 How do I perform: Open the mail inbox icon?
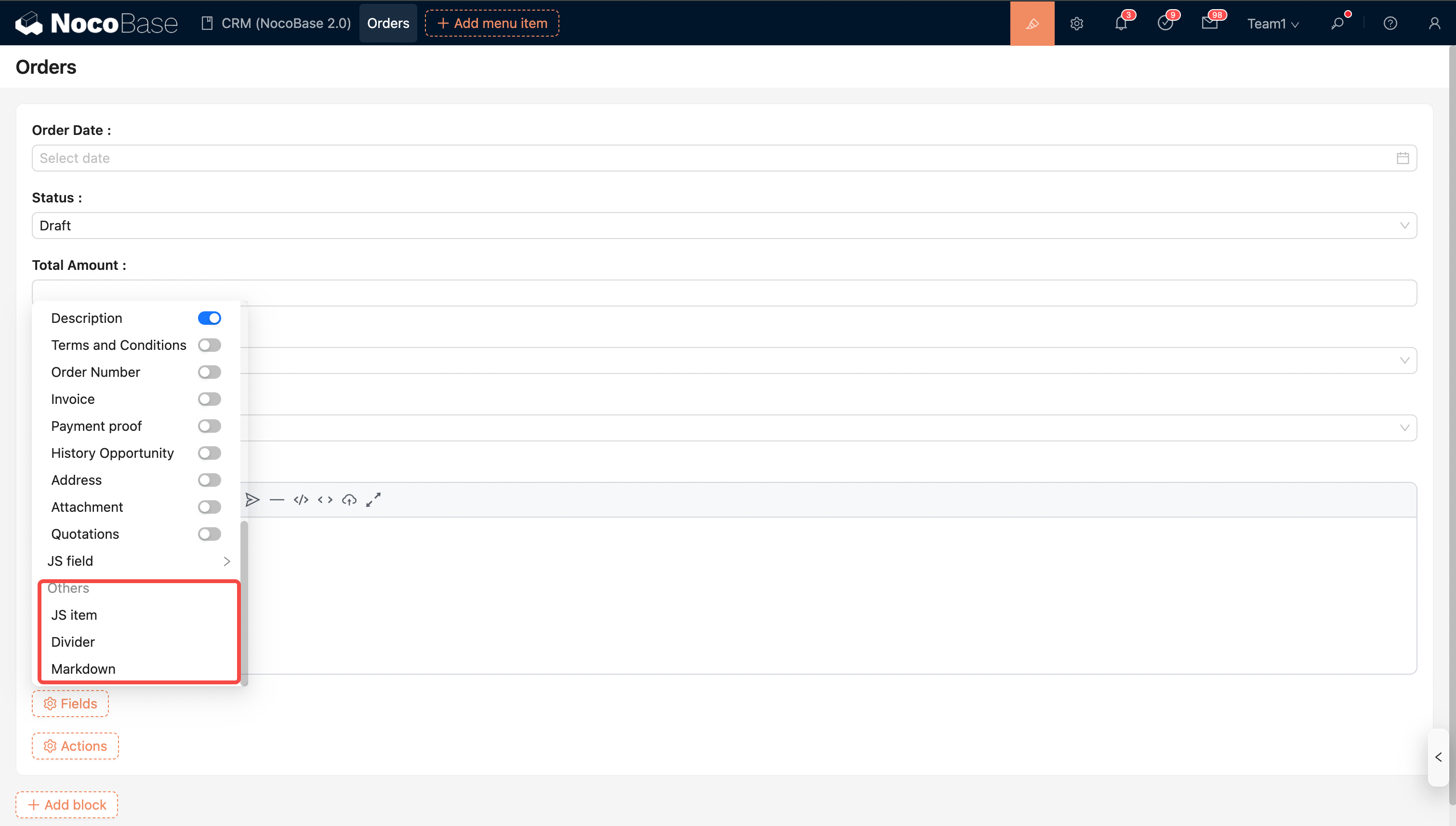tap(1209, 23)
